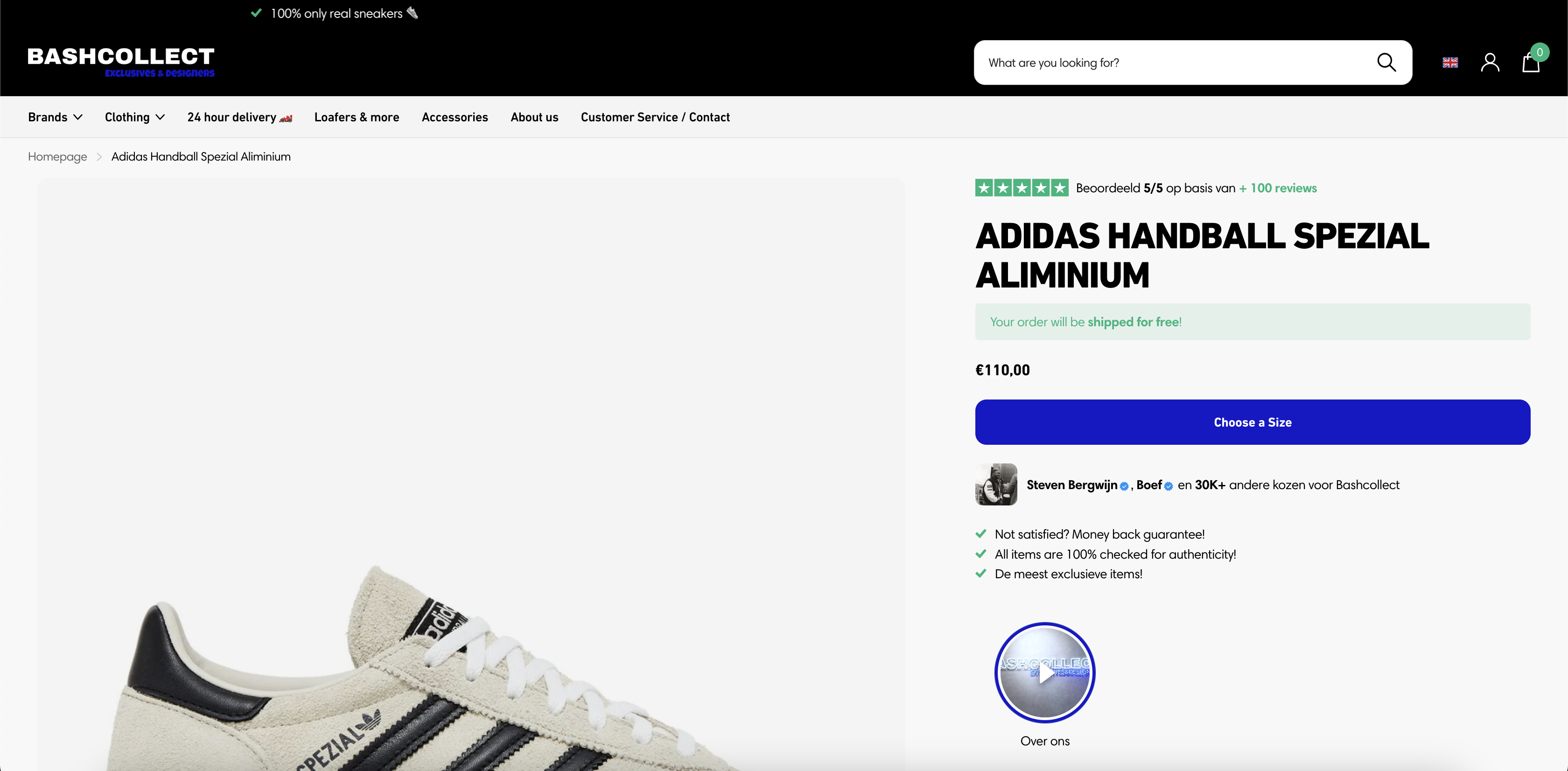
Task: Click the Bashcollect logo
Action: point(121,62)
